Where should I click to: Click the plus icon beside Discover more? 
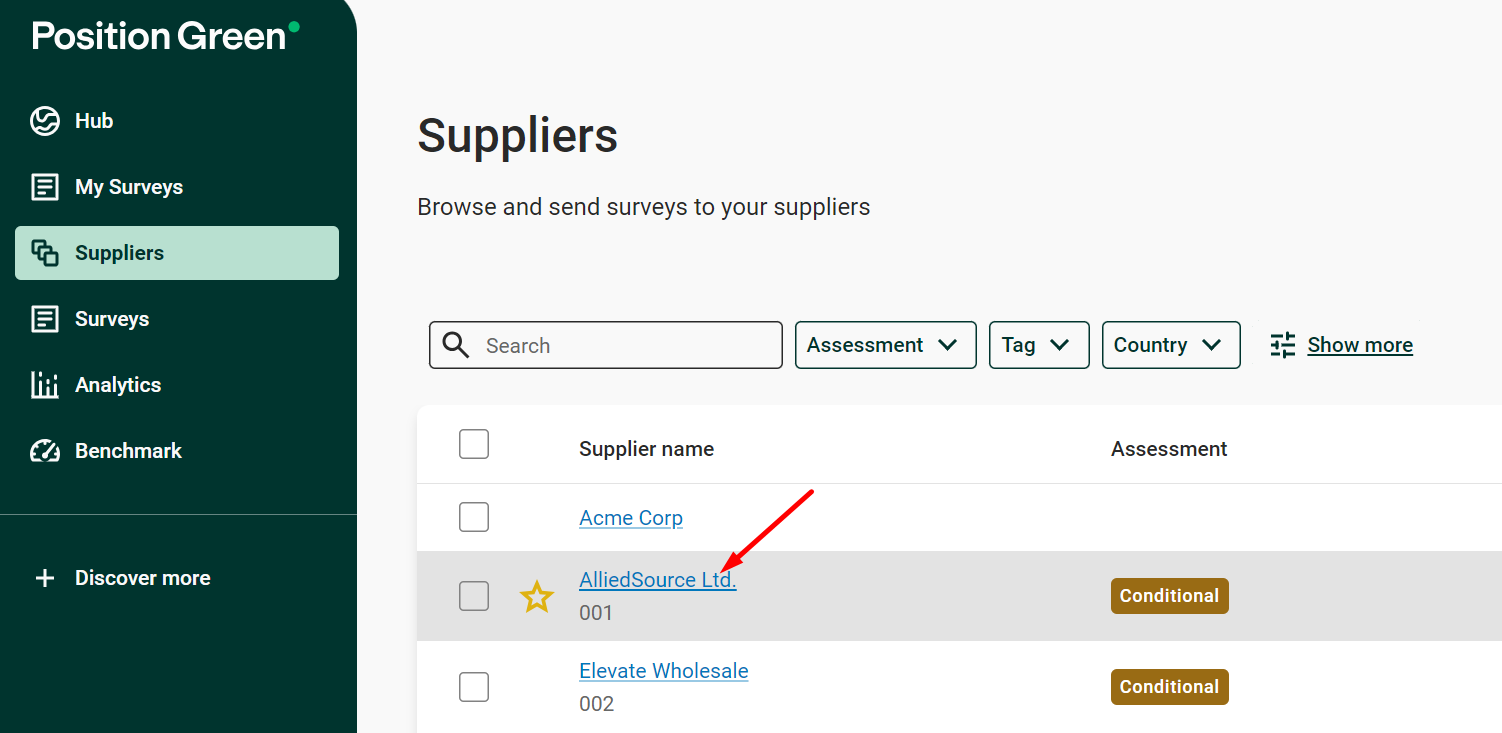[45, 578]
